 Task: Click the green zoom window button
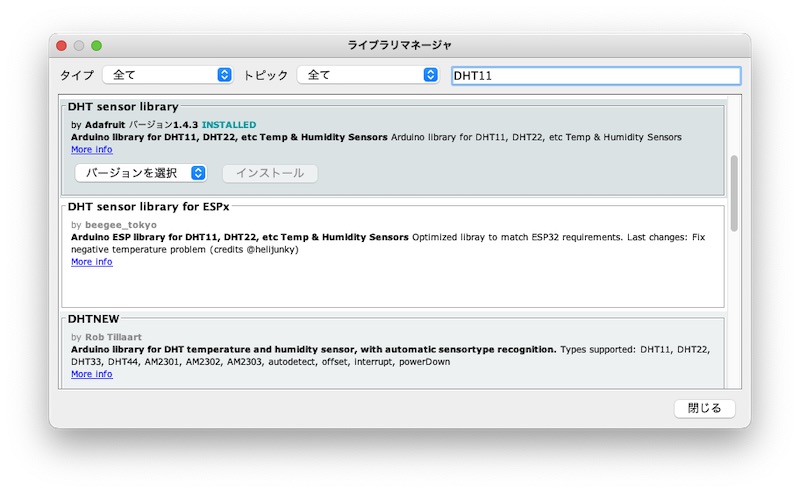pyautogui.click(x=97, y=45)
